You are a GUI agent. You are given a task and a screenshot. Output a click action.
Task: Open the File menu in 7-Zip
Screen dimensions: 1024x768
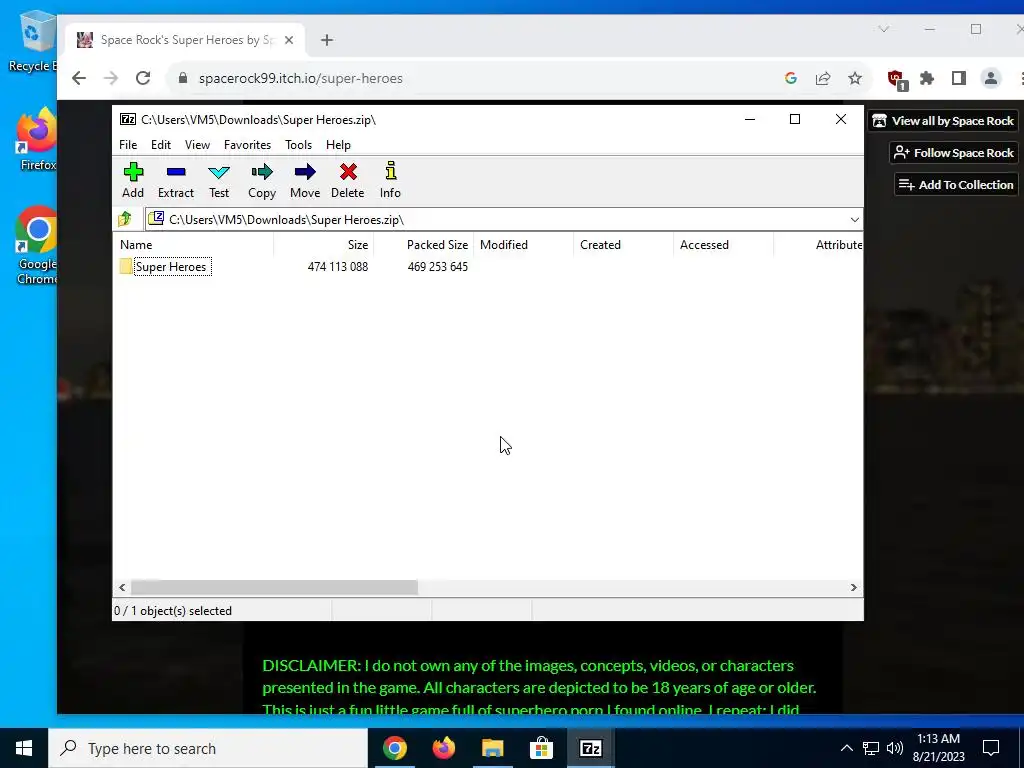[128, 145]
